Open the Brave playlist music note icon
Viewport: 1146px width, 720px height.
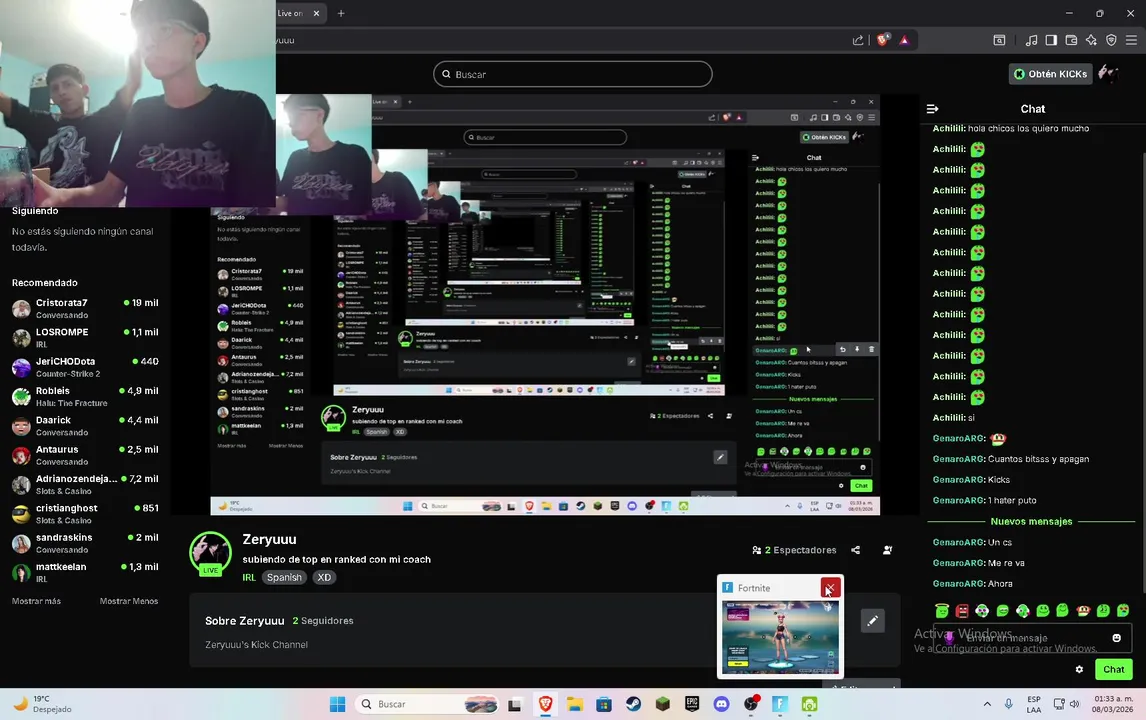point(1031,40)
